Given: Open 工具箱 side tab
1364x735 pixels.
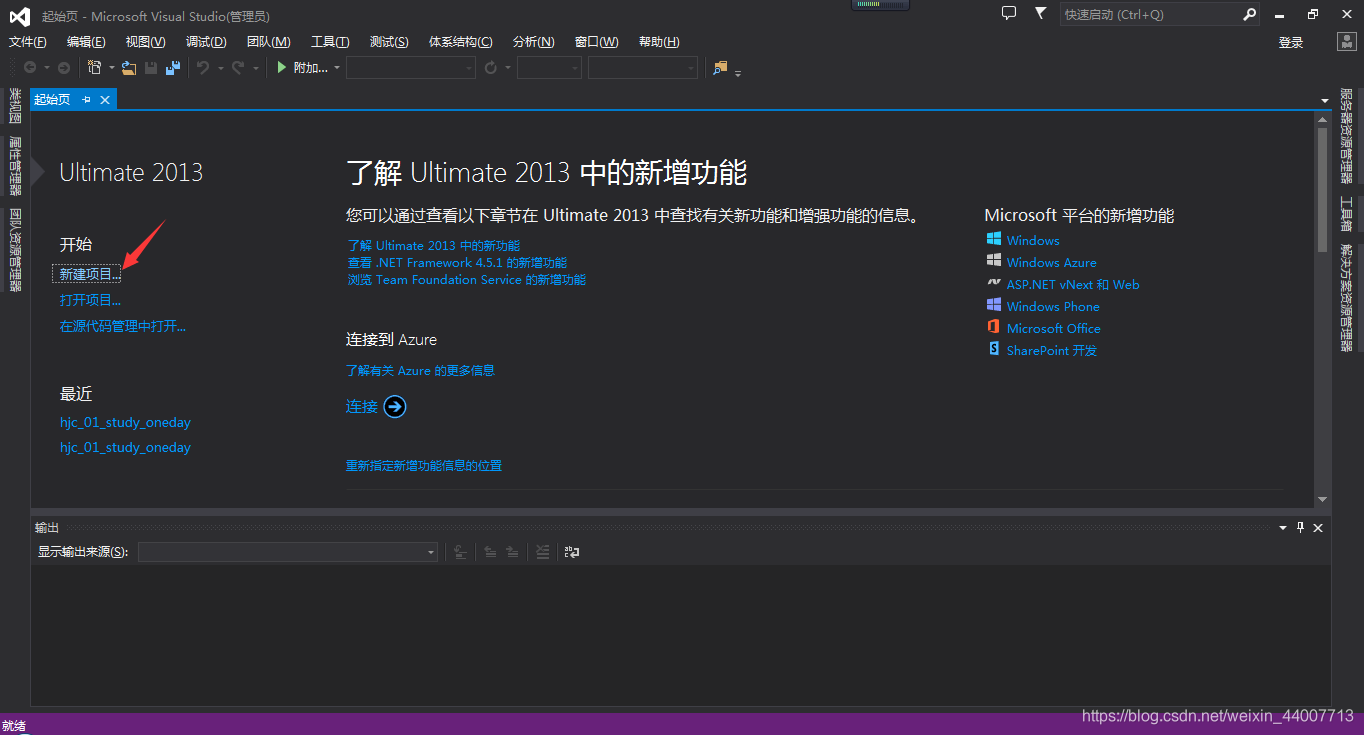Looking at the screenshot, I should point(1347,213).
